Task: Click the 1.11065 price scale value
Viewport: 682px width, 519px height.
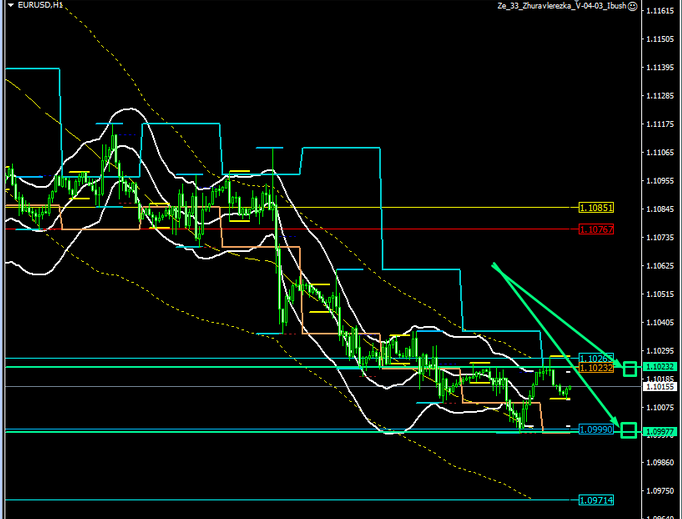Action: pos(659,153)
